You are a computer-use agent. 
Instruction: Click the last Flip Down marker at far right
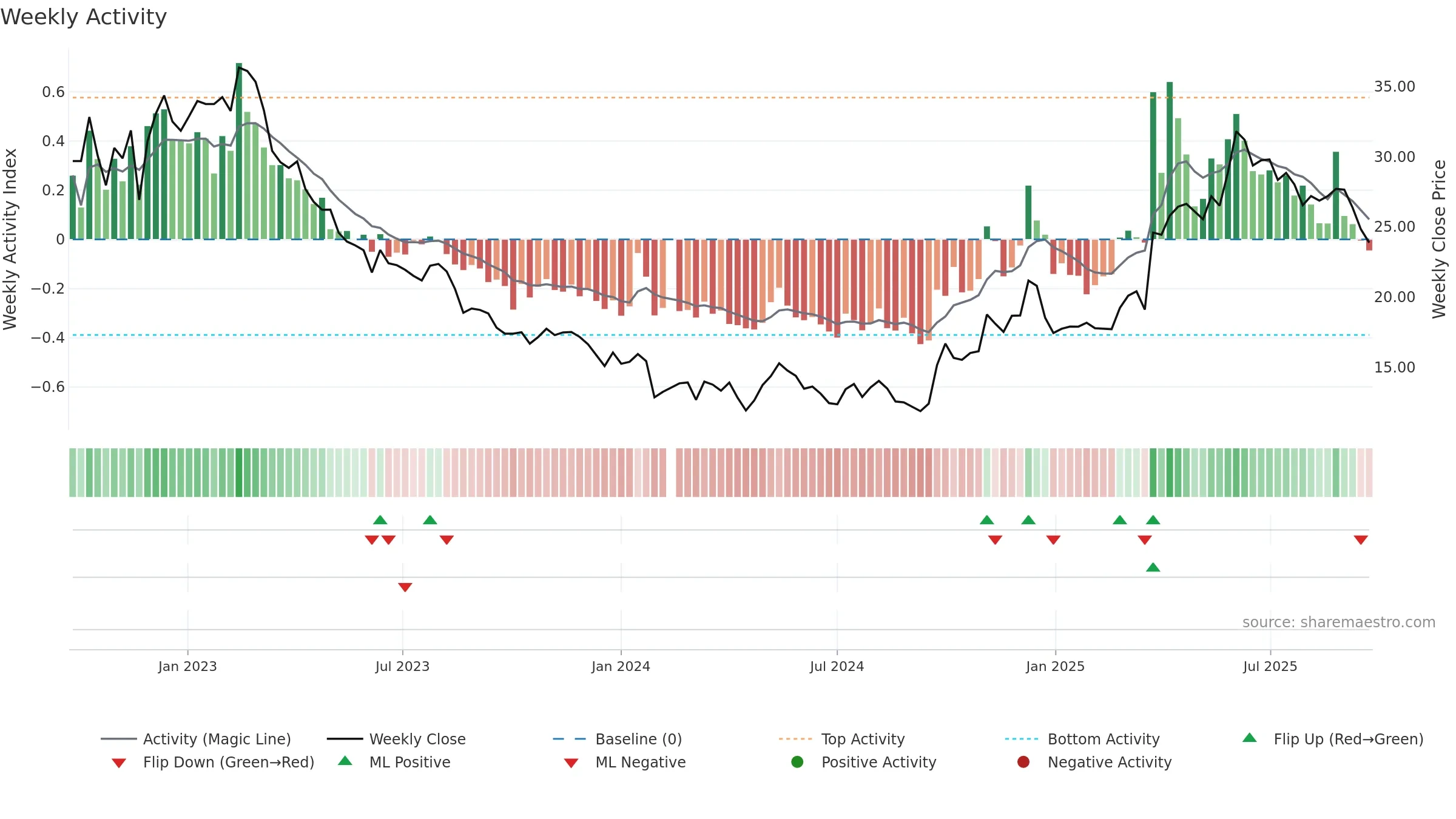coord(1361,539)
